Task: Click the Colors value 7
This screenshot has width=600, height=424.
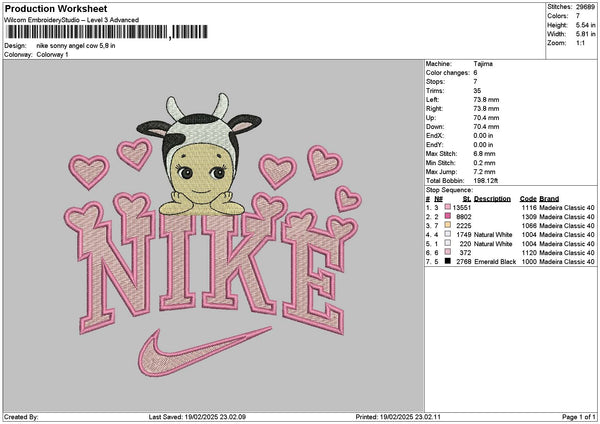Action: click(578, 16)
